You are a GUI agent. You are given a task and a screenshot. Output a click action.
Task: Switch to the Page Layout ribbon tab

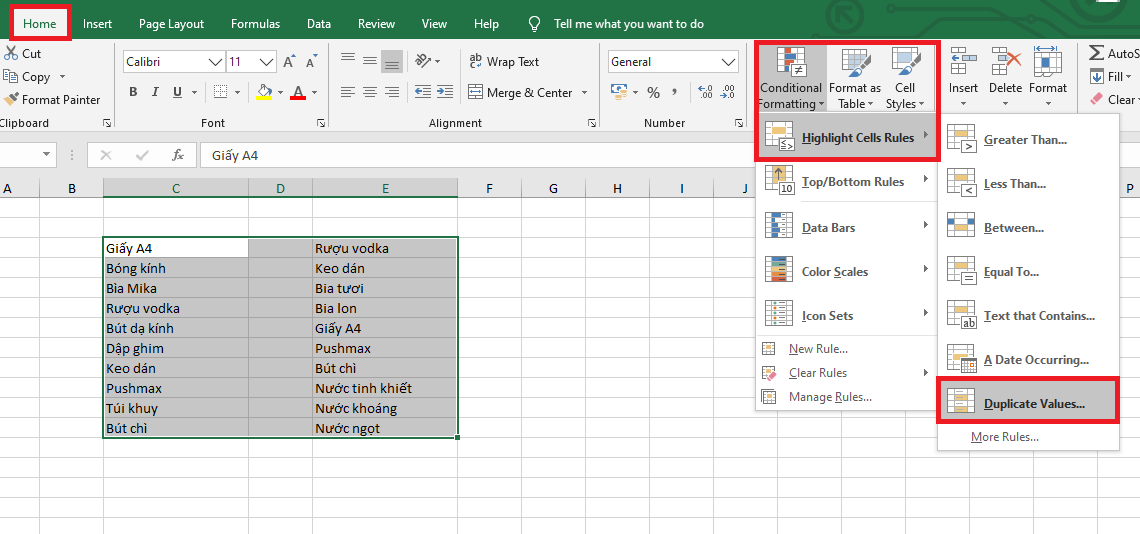point(171,24)
